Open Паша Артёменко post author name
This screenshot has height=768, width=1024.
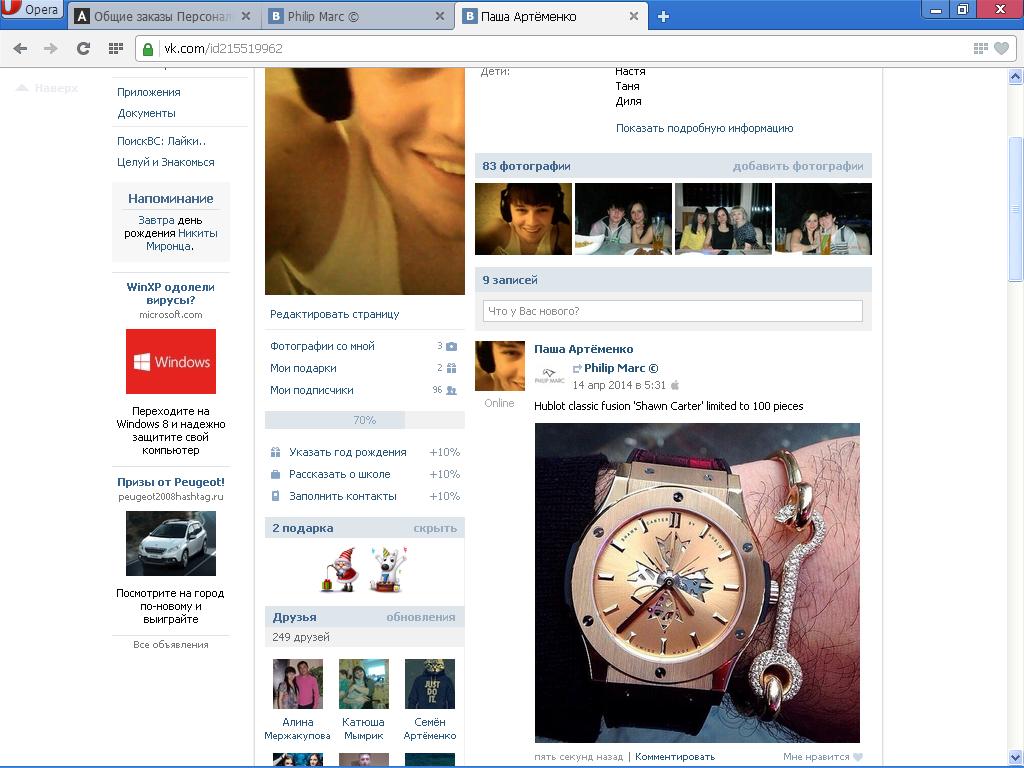click(583, 349)
